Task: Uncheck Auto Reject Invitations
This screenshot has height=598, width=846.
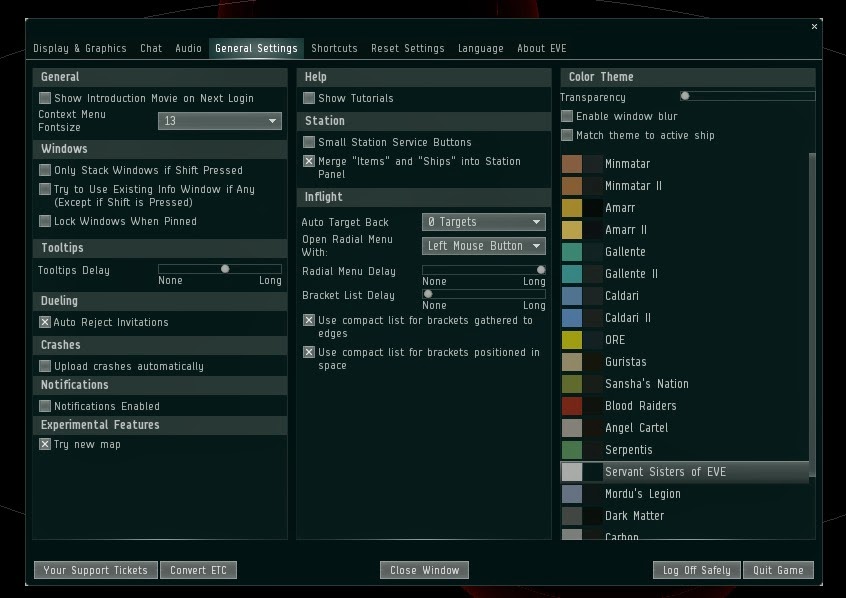Action: (x=45, y=322)
